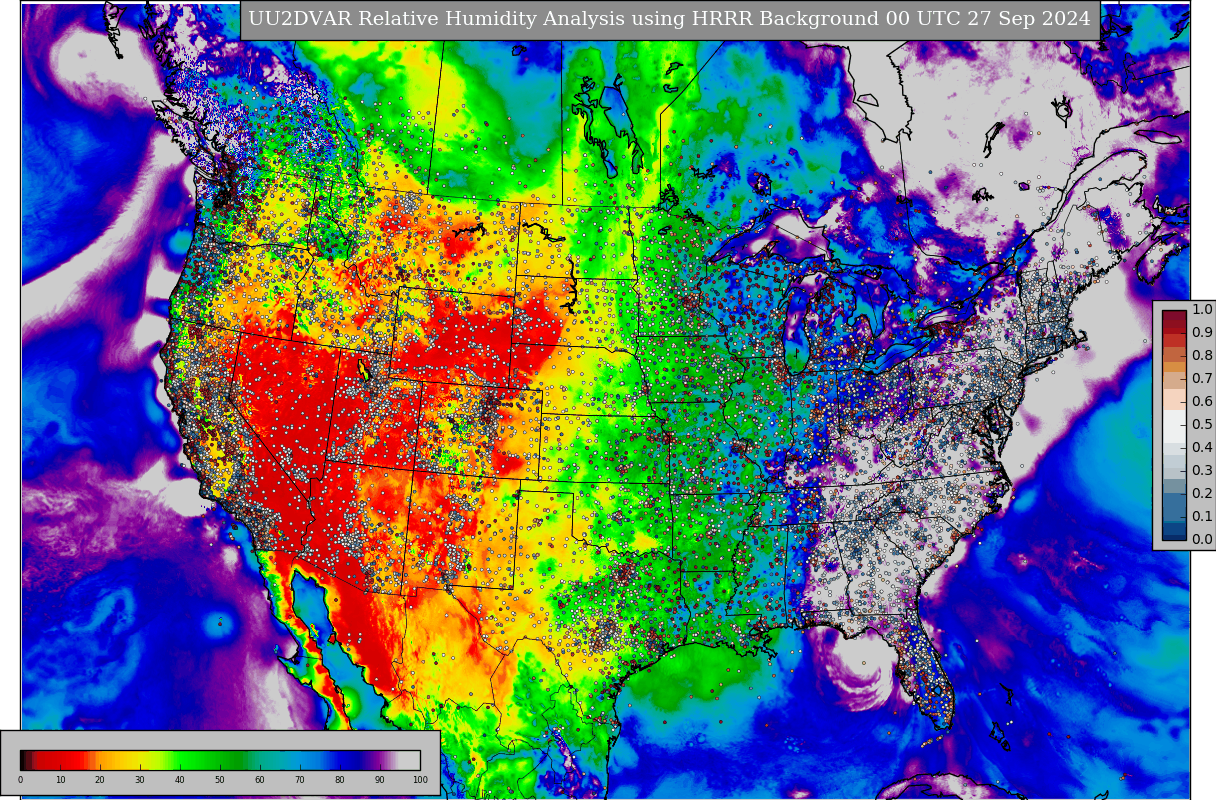Select the 0.9 label on the right colorbar
This screenshot has width=1216, height=800.
click(x=1202, y=332)
